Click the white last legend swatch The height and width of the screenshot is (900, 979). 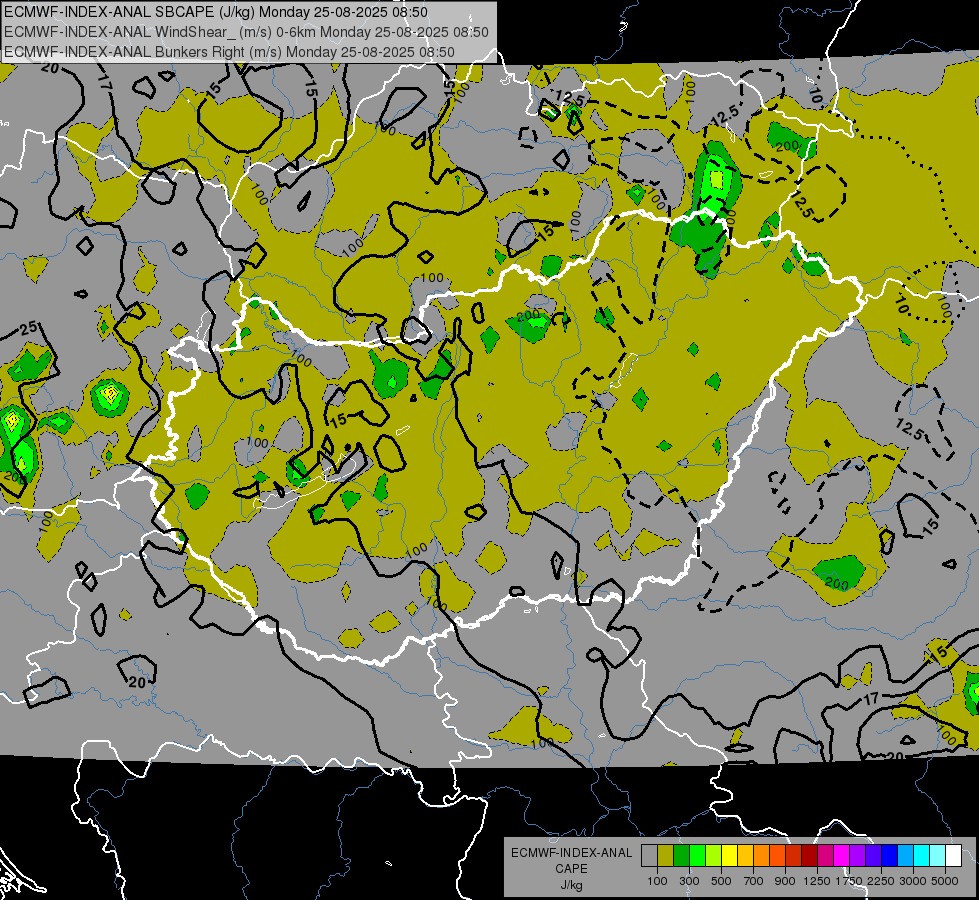coord(953,856)
